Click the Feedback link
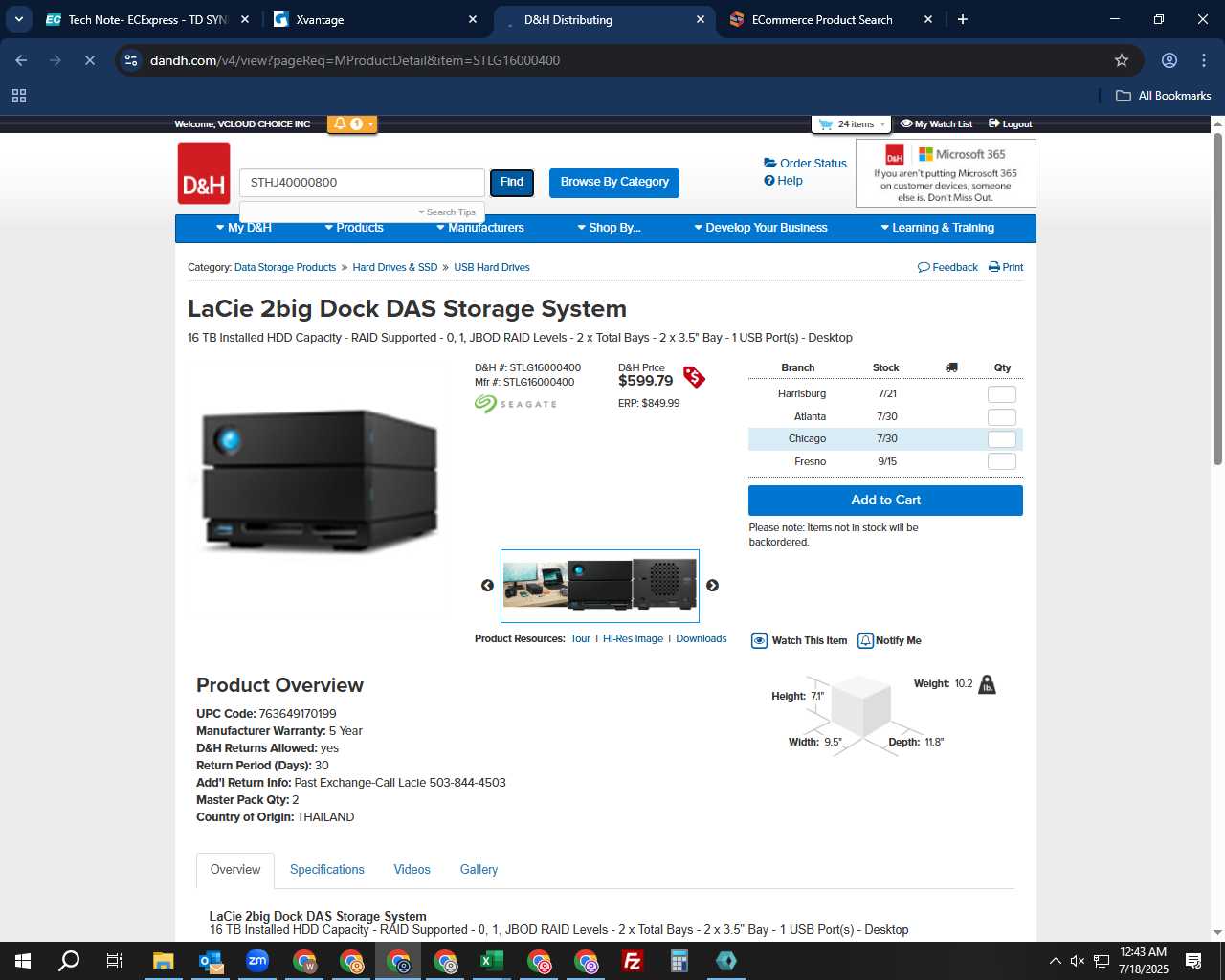 947,268
